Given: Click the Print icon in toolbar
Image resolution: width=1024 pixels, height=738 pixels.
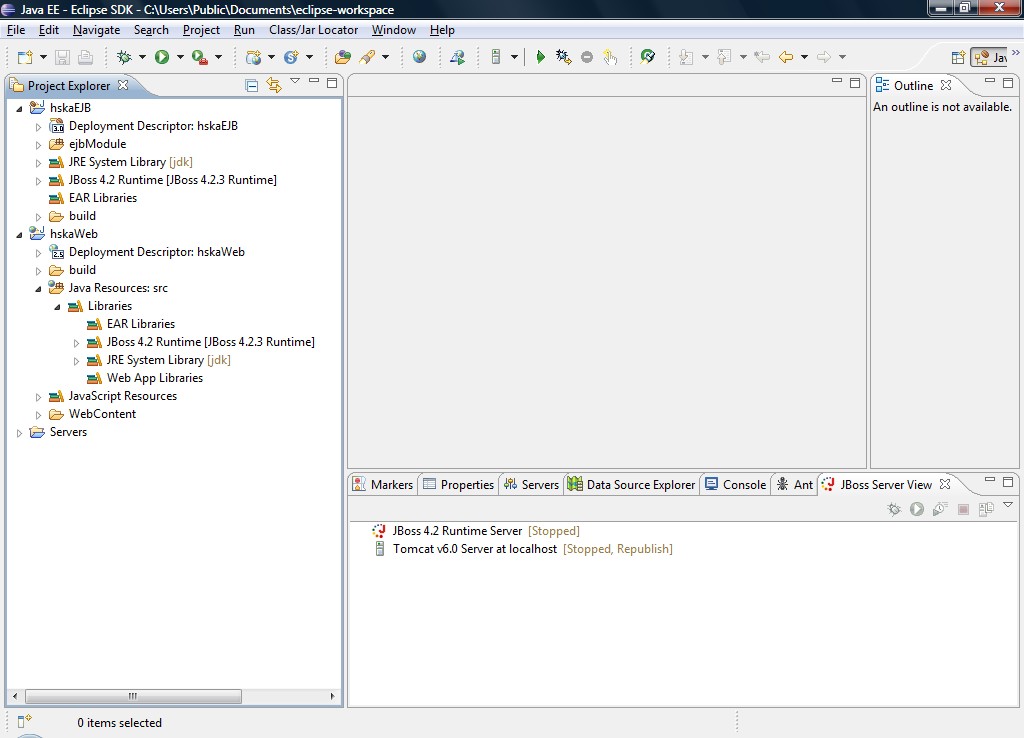Looking at the screenshot, I should pyautogui.click(x=85, y=57).
